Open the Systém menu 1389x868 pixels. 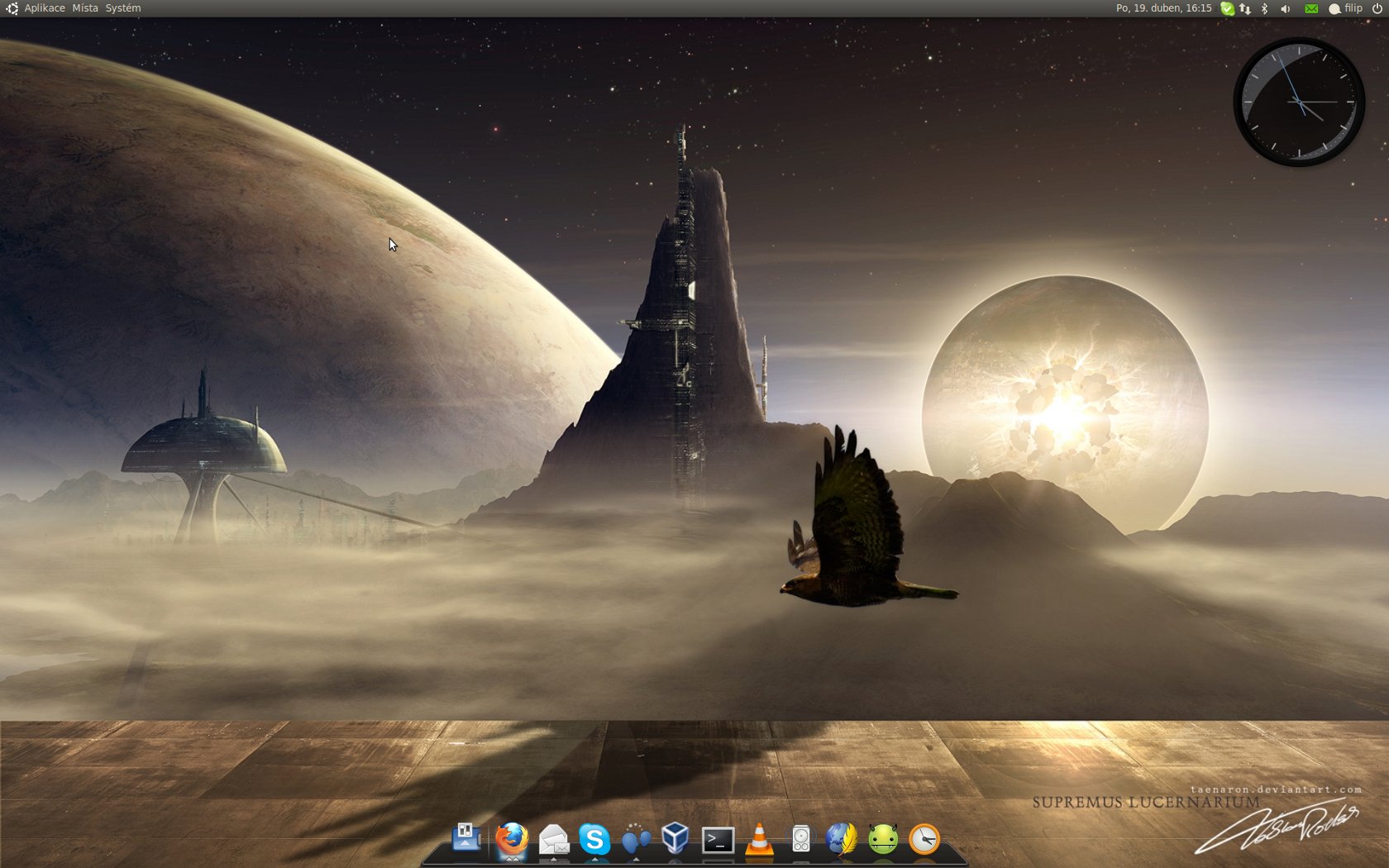(x=123, y=8)
